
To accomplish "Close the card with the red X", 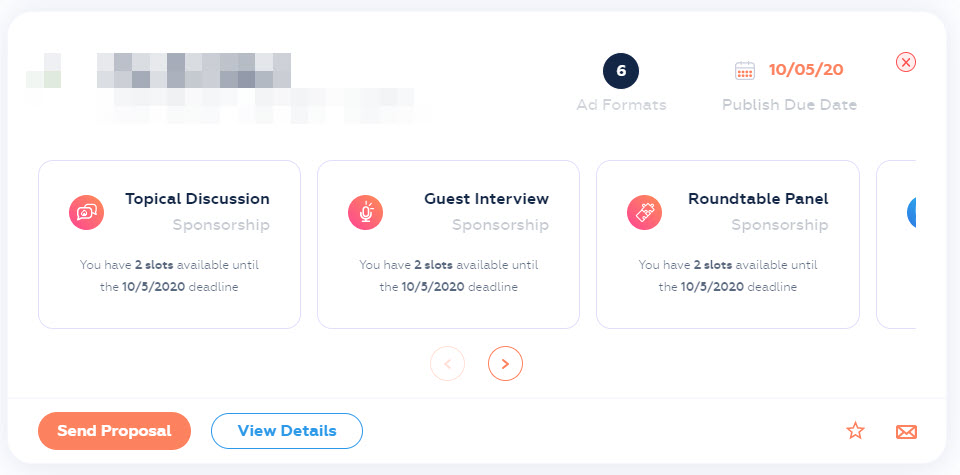I will coord(906,62).
